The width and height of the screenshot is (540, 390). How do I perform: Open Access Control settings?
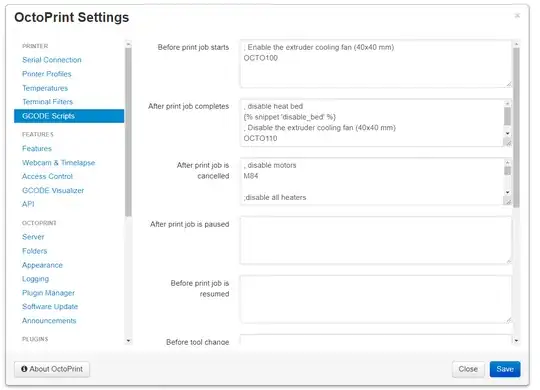coord(47,177)
